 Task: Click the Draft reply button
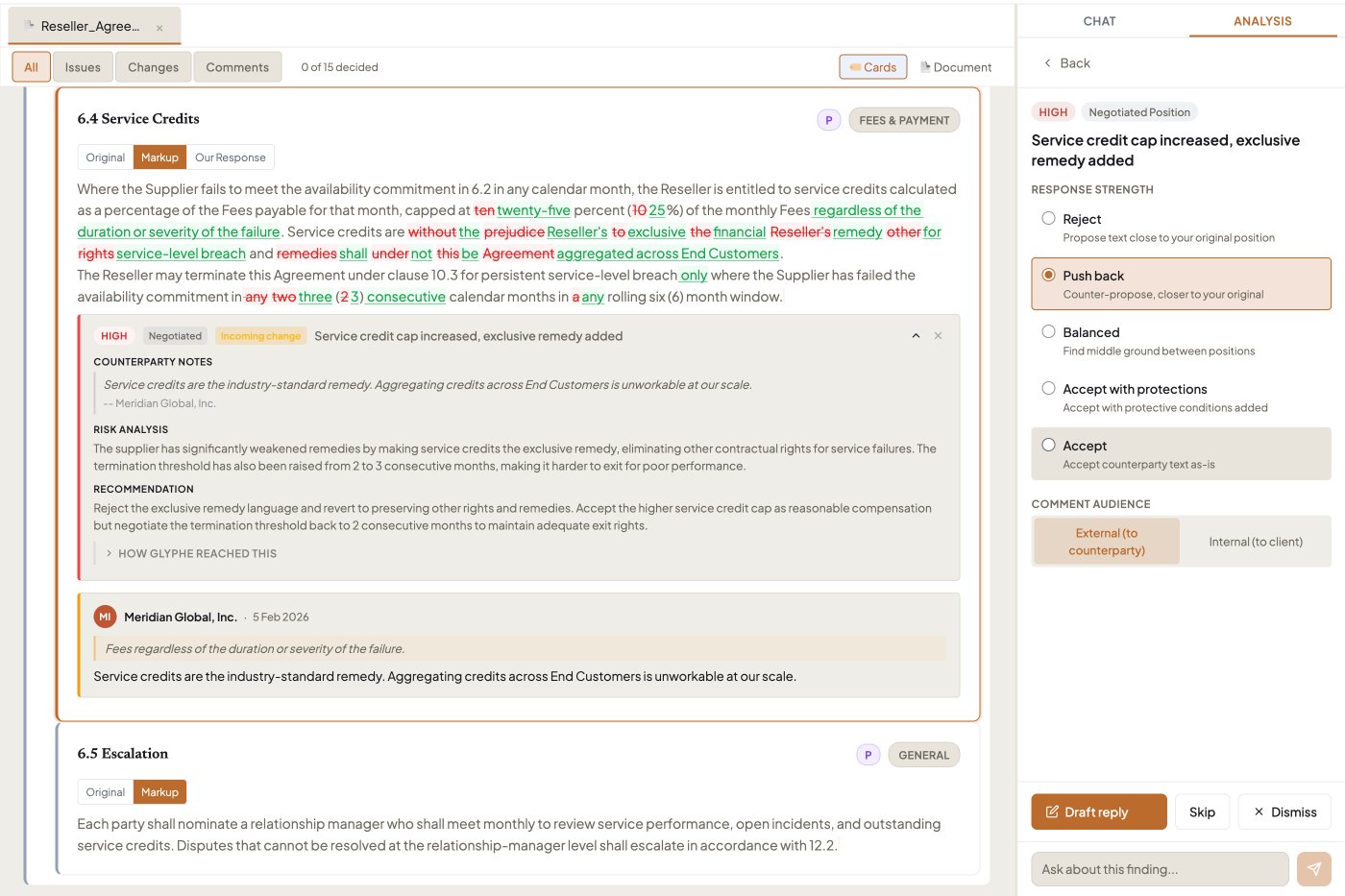click(x=1099, y=811)
